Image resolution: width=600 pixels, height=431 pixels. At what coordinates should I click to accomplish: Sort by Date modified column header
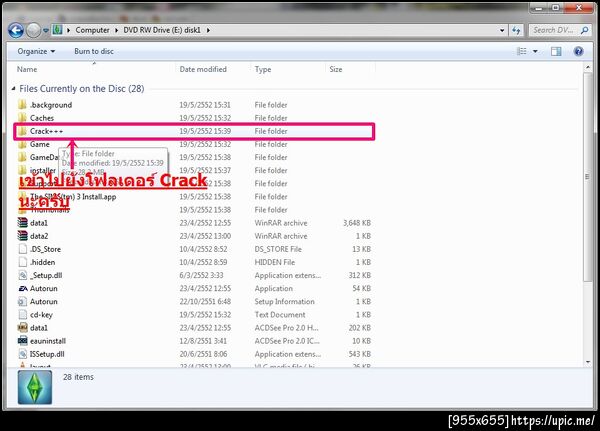(203, 69)
